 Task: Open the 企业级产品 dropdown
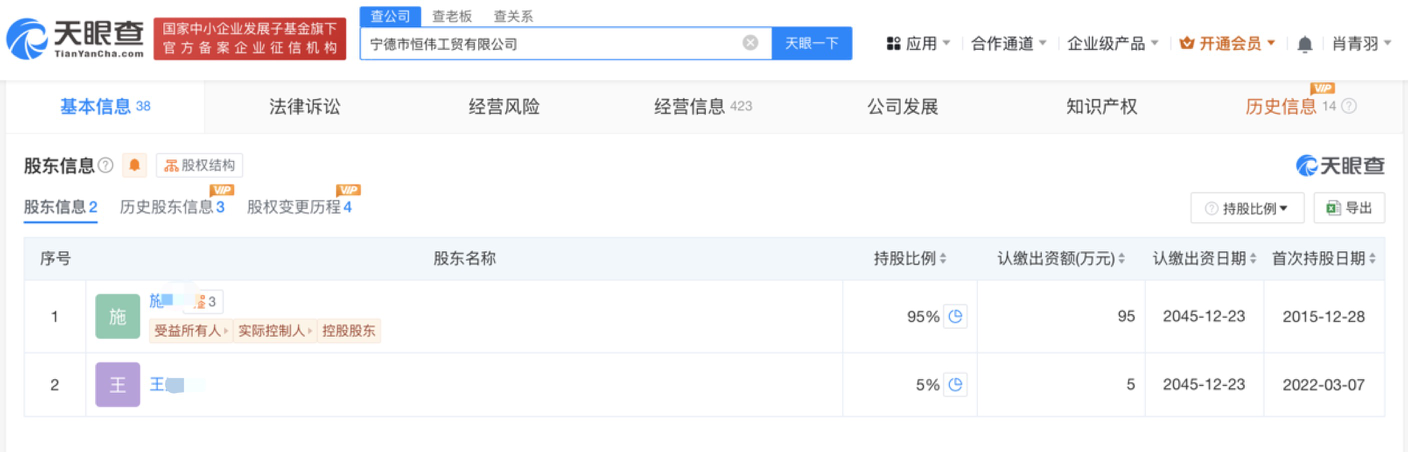[1113, 44]
